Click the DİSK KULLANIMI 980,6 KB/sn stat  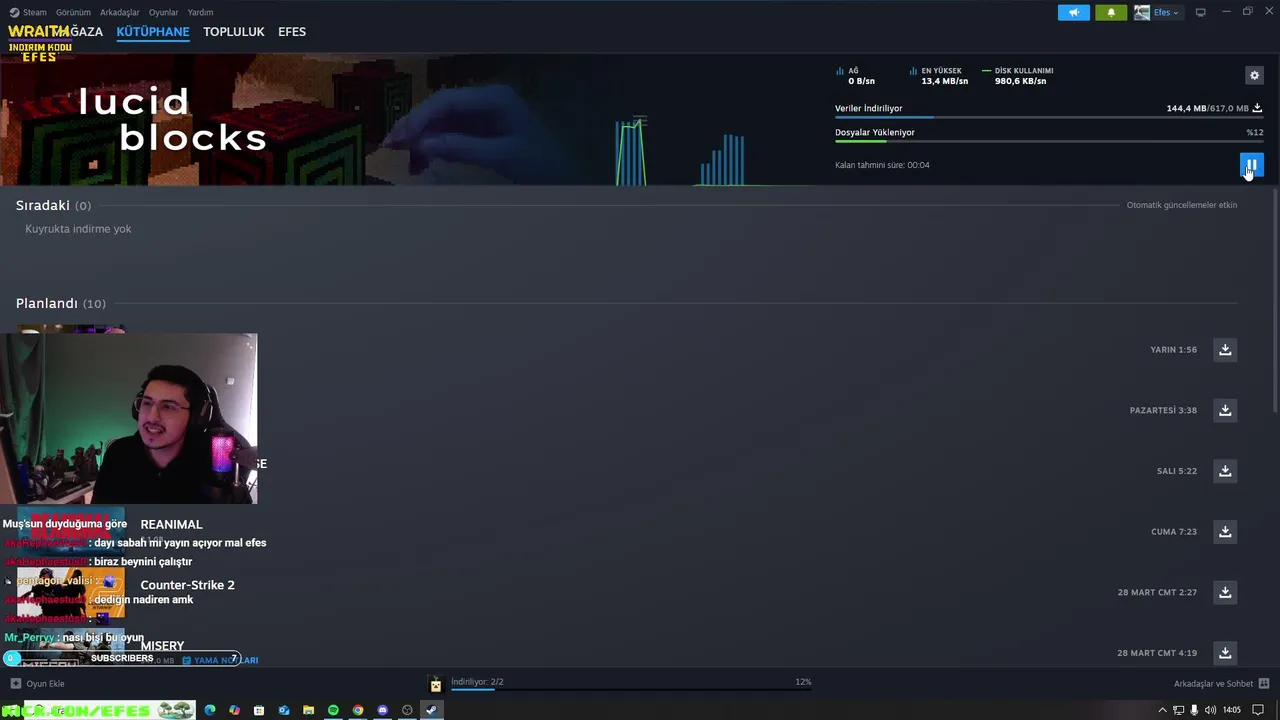tap(1018, 76)
